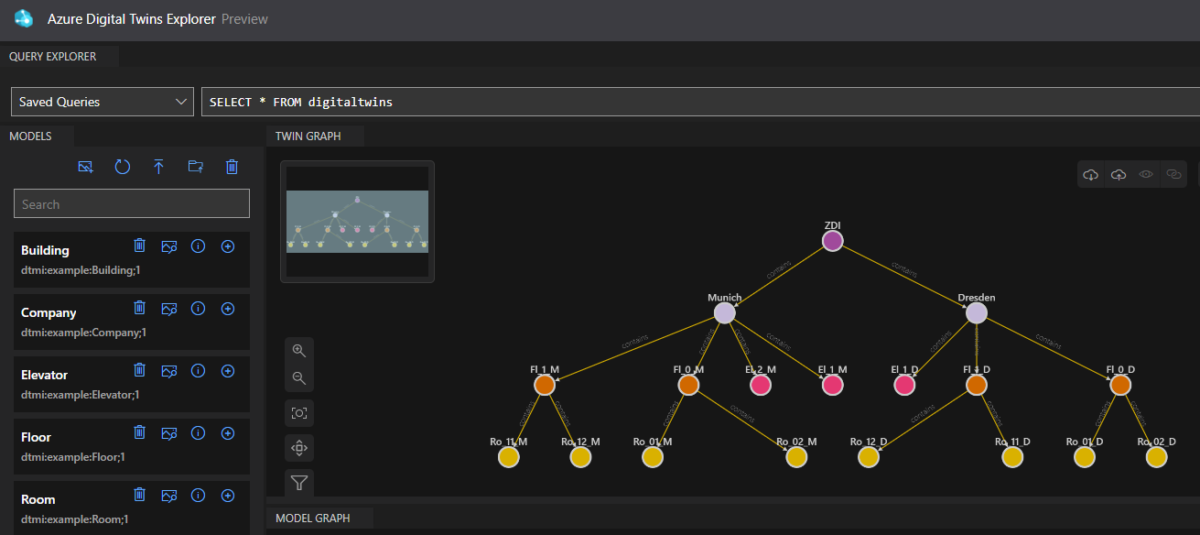
Task: Delete the Building model
Action: 140,246
